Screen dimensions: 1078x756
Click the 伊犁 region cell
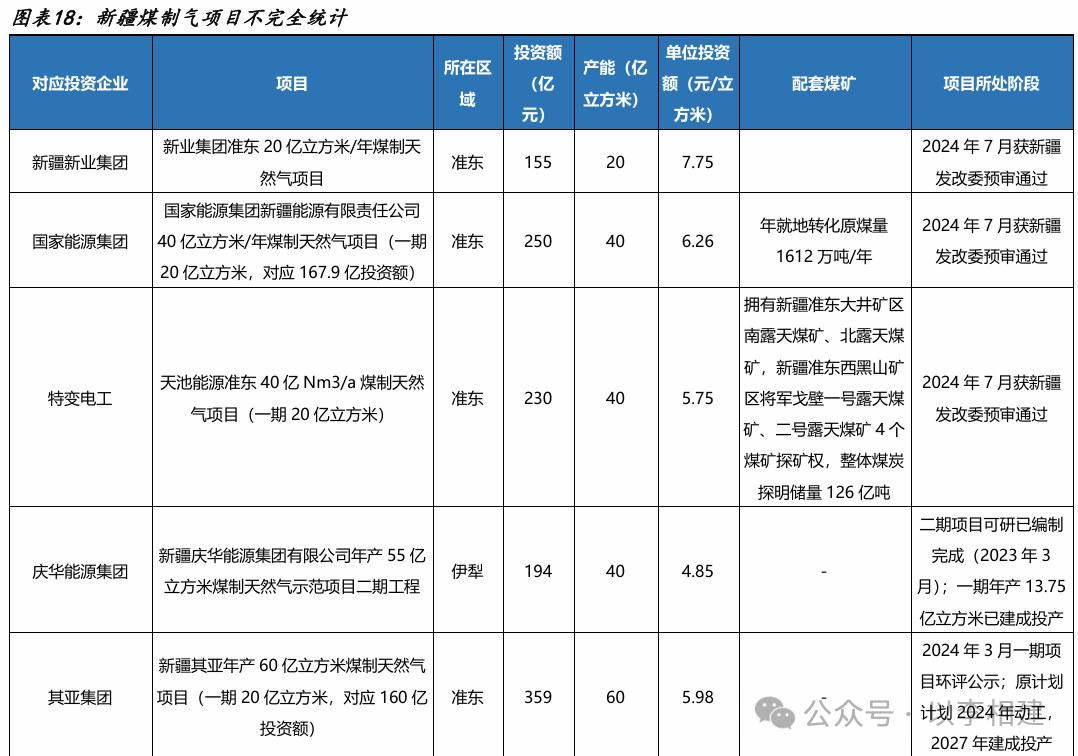[x=468, y=571]
